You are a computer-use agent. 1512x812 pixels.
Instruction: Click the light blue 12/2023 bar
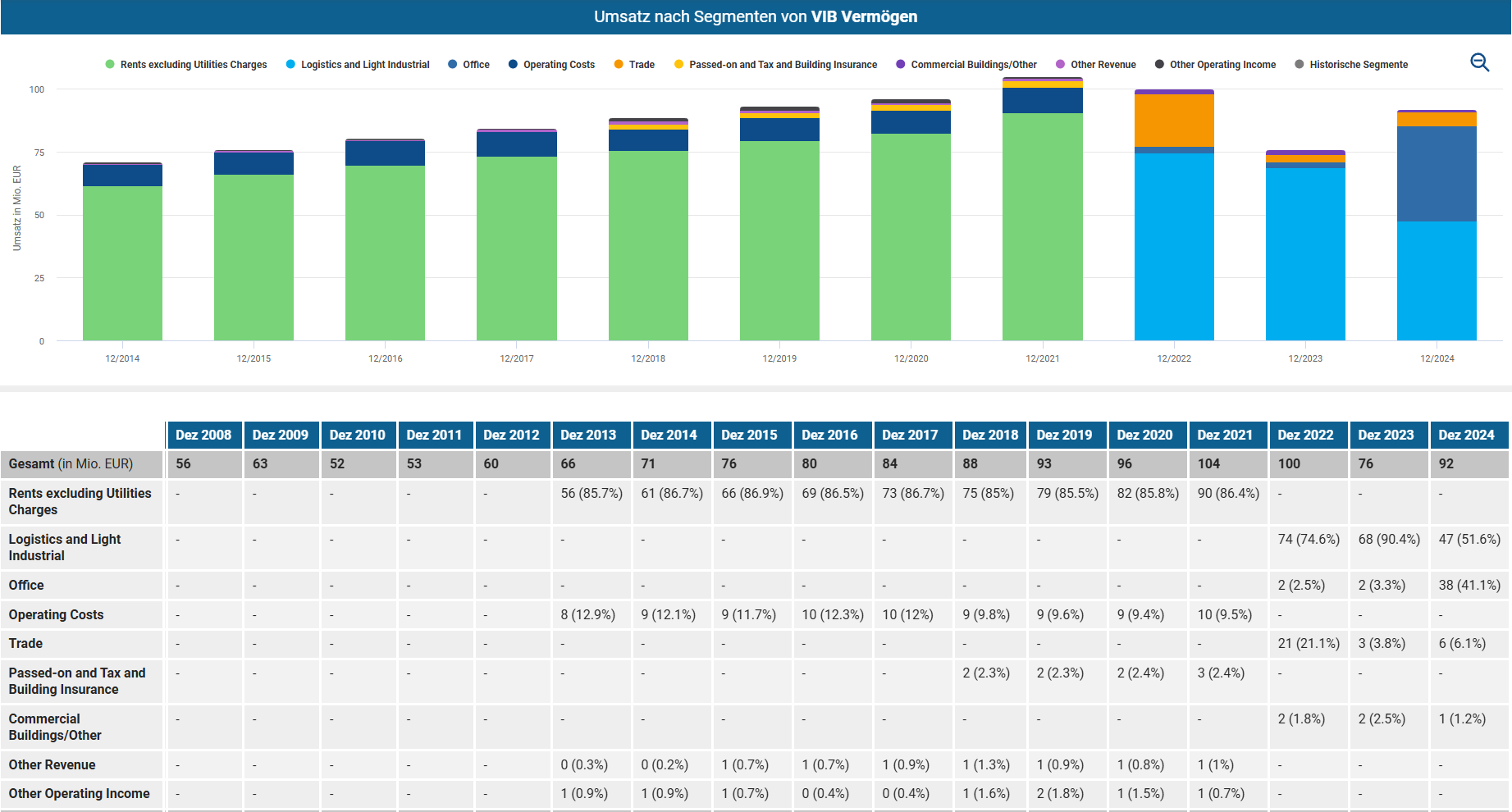tap(1305, 254)
